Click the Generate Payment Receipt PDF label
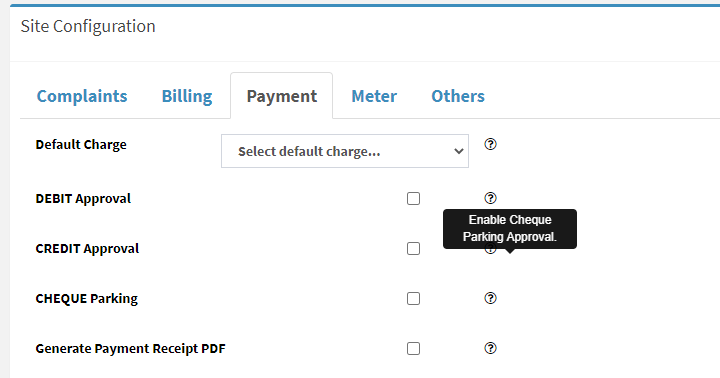This screenshot has width=720, height=378. [x=130, y=349]
